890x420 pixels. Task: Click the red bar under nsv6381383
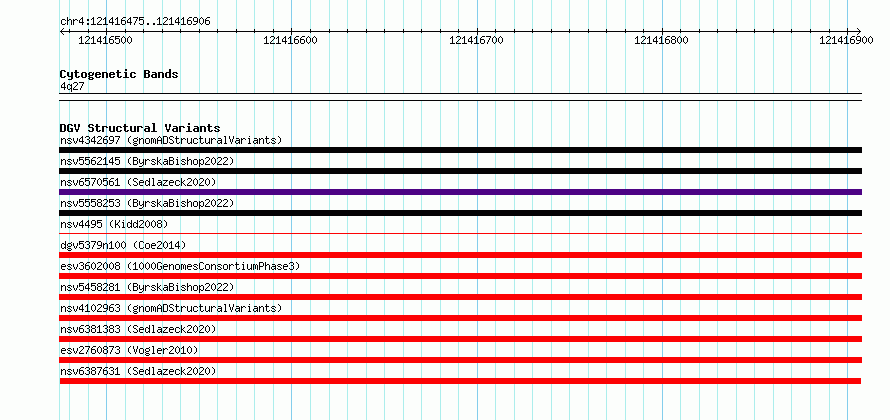(x=460, y=339)
